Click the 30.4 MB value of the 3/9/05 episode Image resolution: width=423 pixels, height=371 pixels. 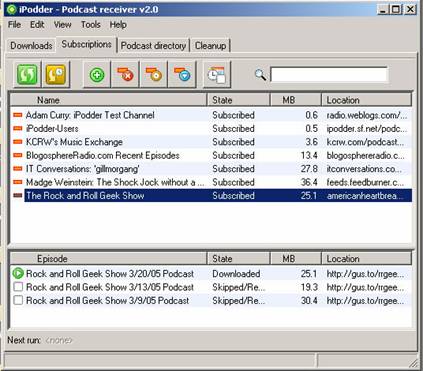[x=309, y=300]
